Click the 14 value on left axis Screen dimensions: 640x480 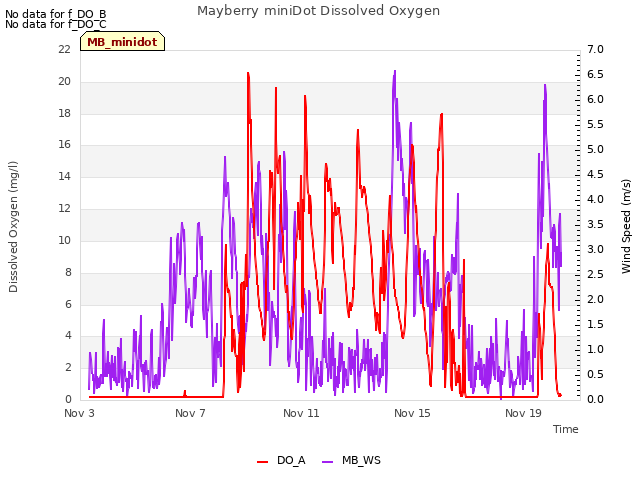click(64, 176)
